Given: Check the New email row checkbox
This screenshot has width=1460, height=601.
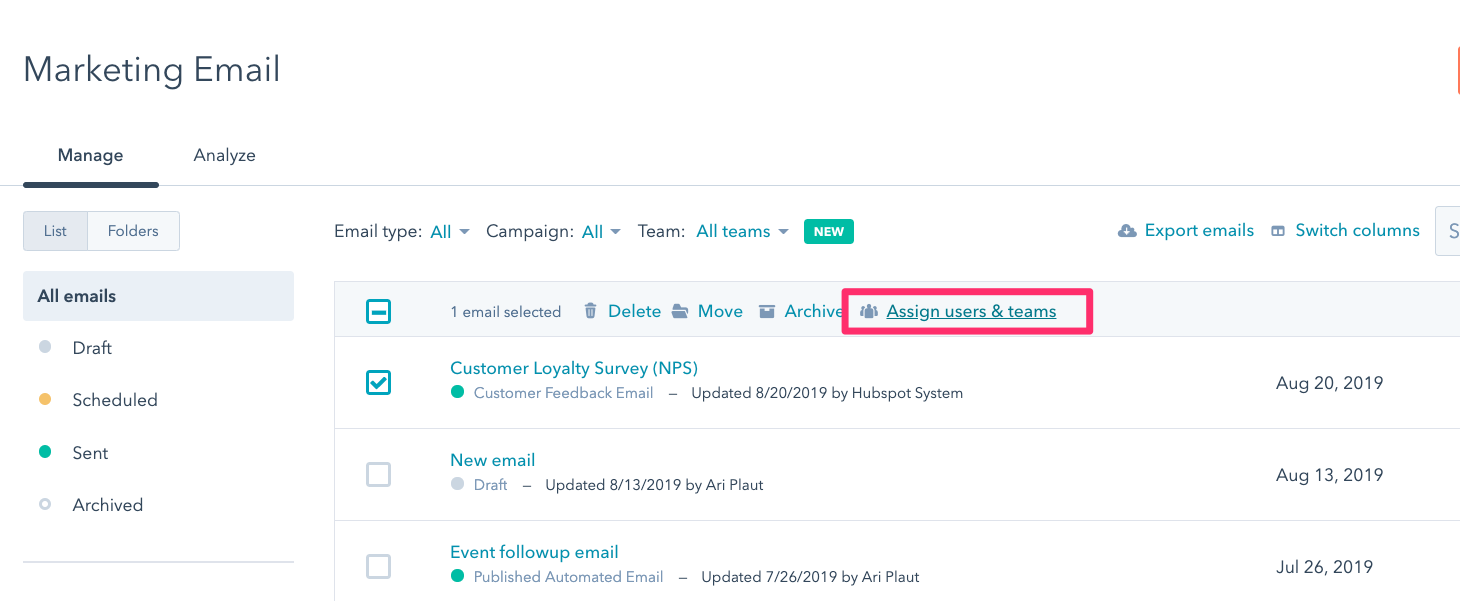Looking at the screenshot, I should [378, 474].
